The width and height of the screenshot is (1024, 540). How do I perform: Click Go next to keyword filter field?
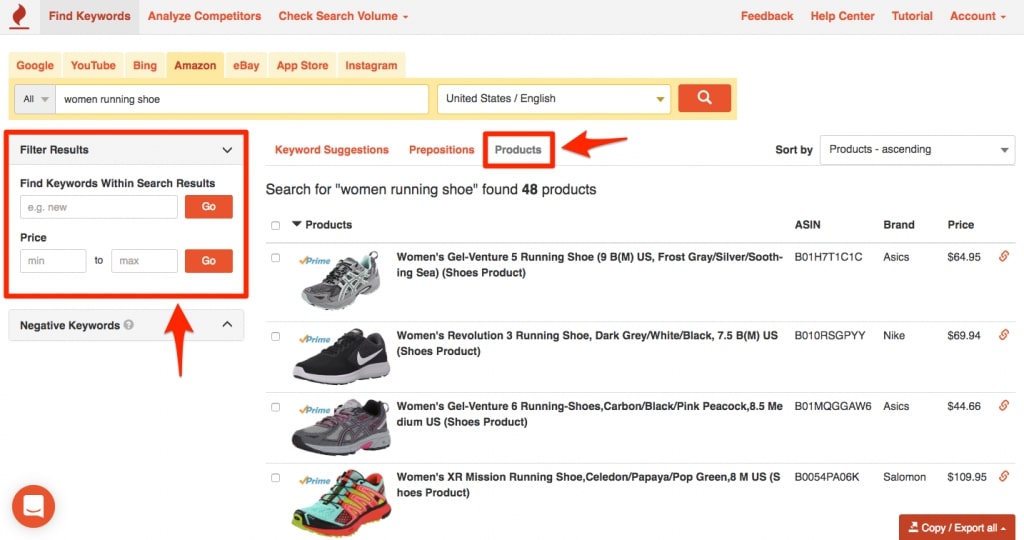tap(208, 206)
